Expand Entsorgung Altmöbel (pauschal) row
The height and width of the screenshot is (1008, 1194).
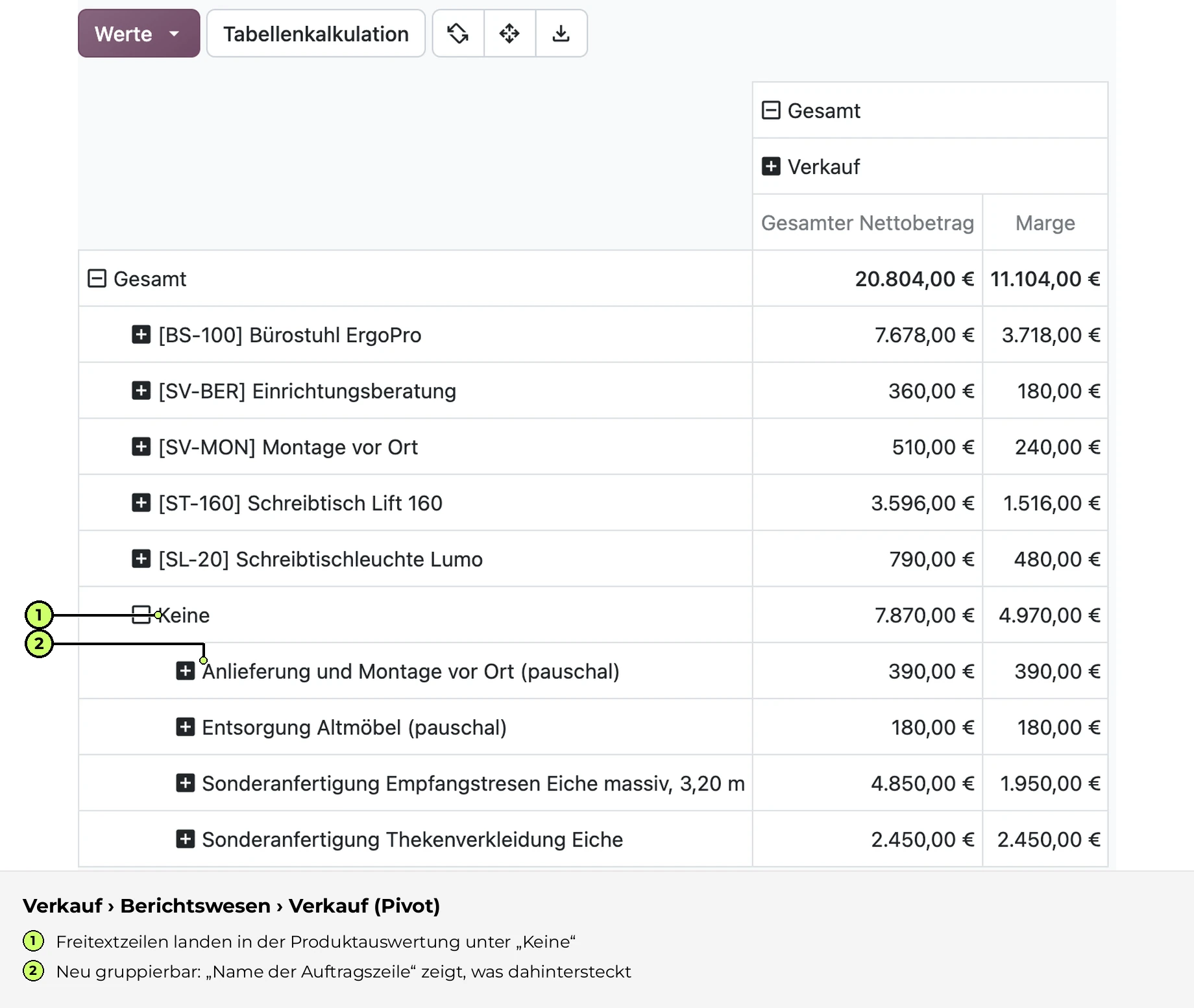tap(186, 727)
